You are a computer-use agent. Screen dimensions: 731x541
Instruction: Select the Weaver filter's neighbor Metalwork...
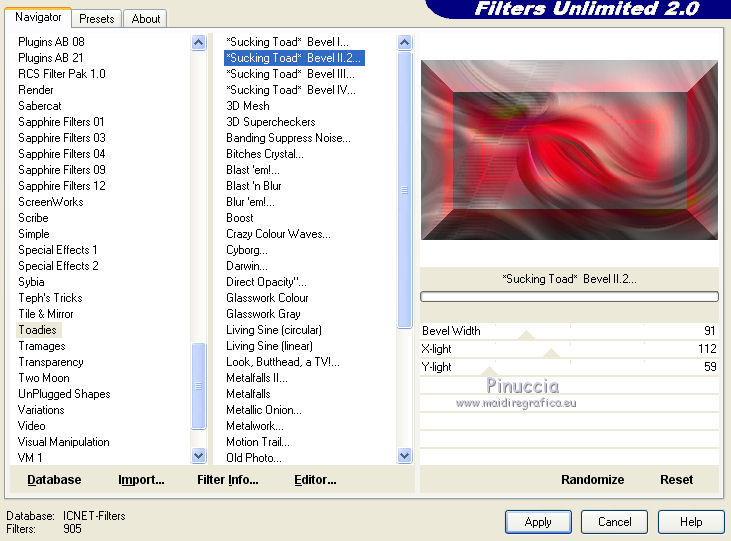tap(255, 426)
